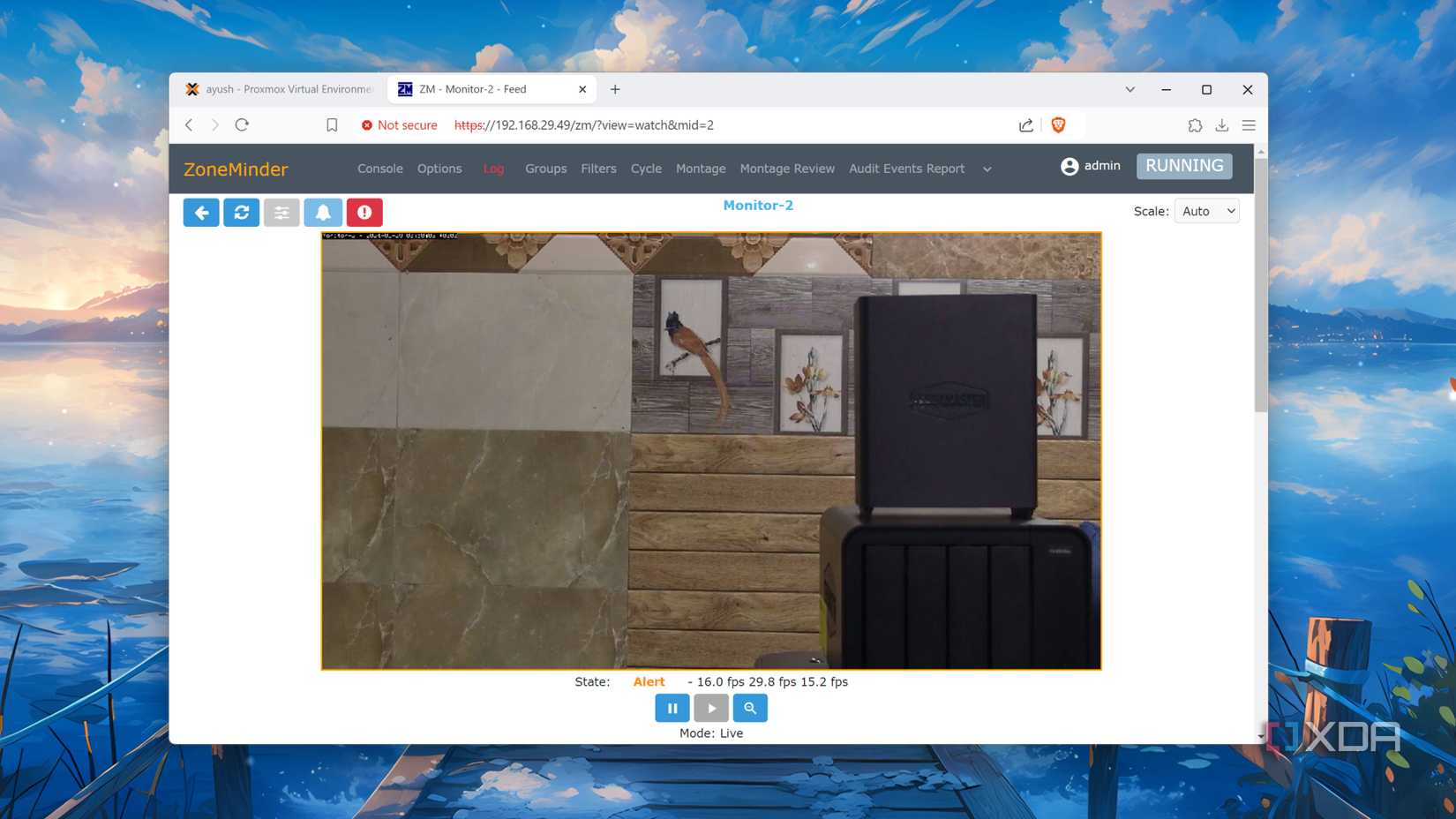The height and width of the screenshot is (819, 1456).
Task: Go to the ZoneMinder Console page
Action: tap(379, 169)
